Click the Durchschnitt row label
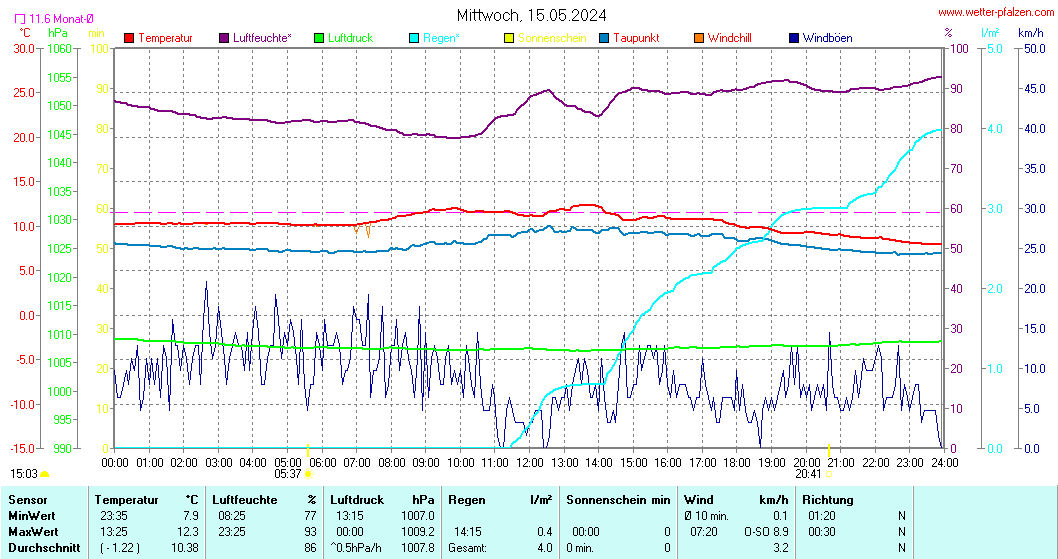1058x559 pixels. click(44, 548)
